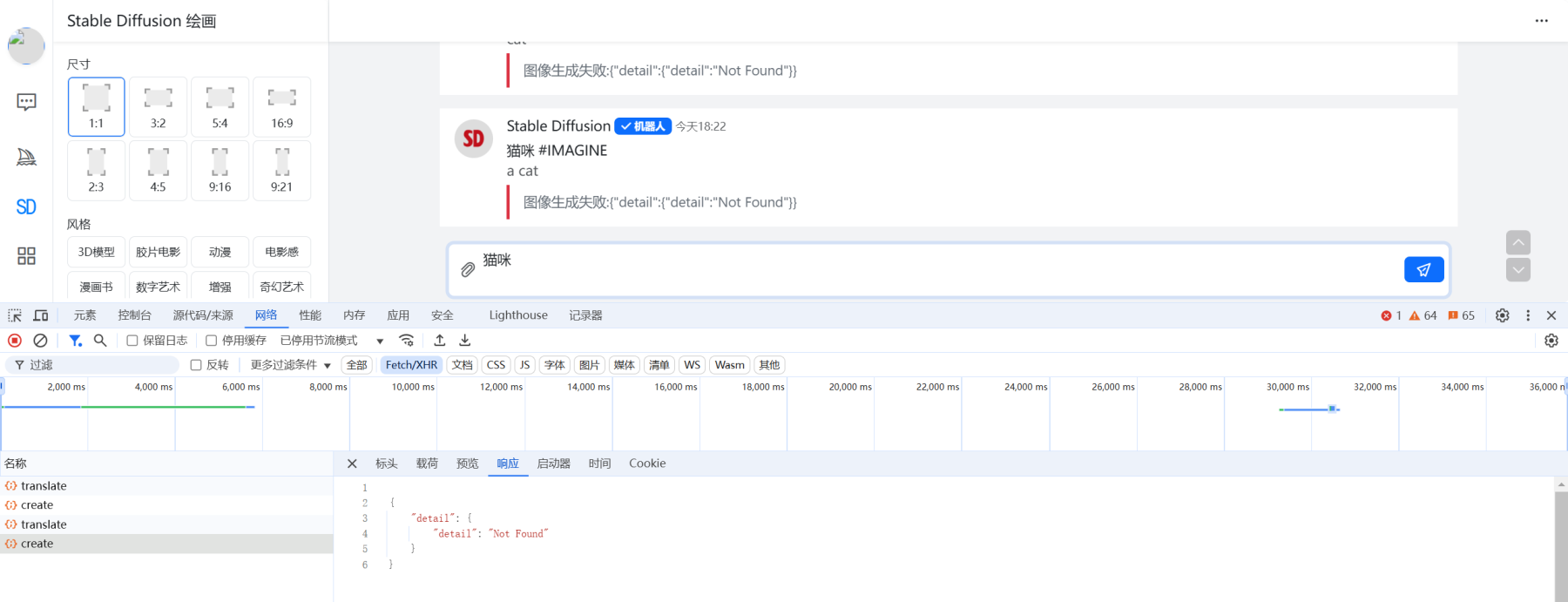The width and height of the screenshot is (1568, 602).
Task: Select the 9:21 size option
Action: 281,171
